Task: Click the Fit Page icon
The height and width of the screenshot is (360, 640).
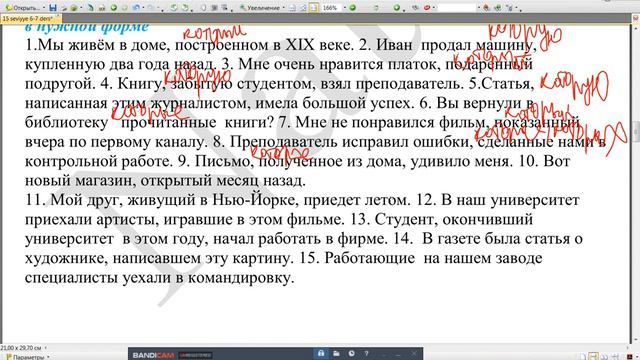Action: 303,8
